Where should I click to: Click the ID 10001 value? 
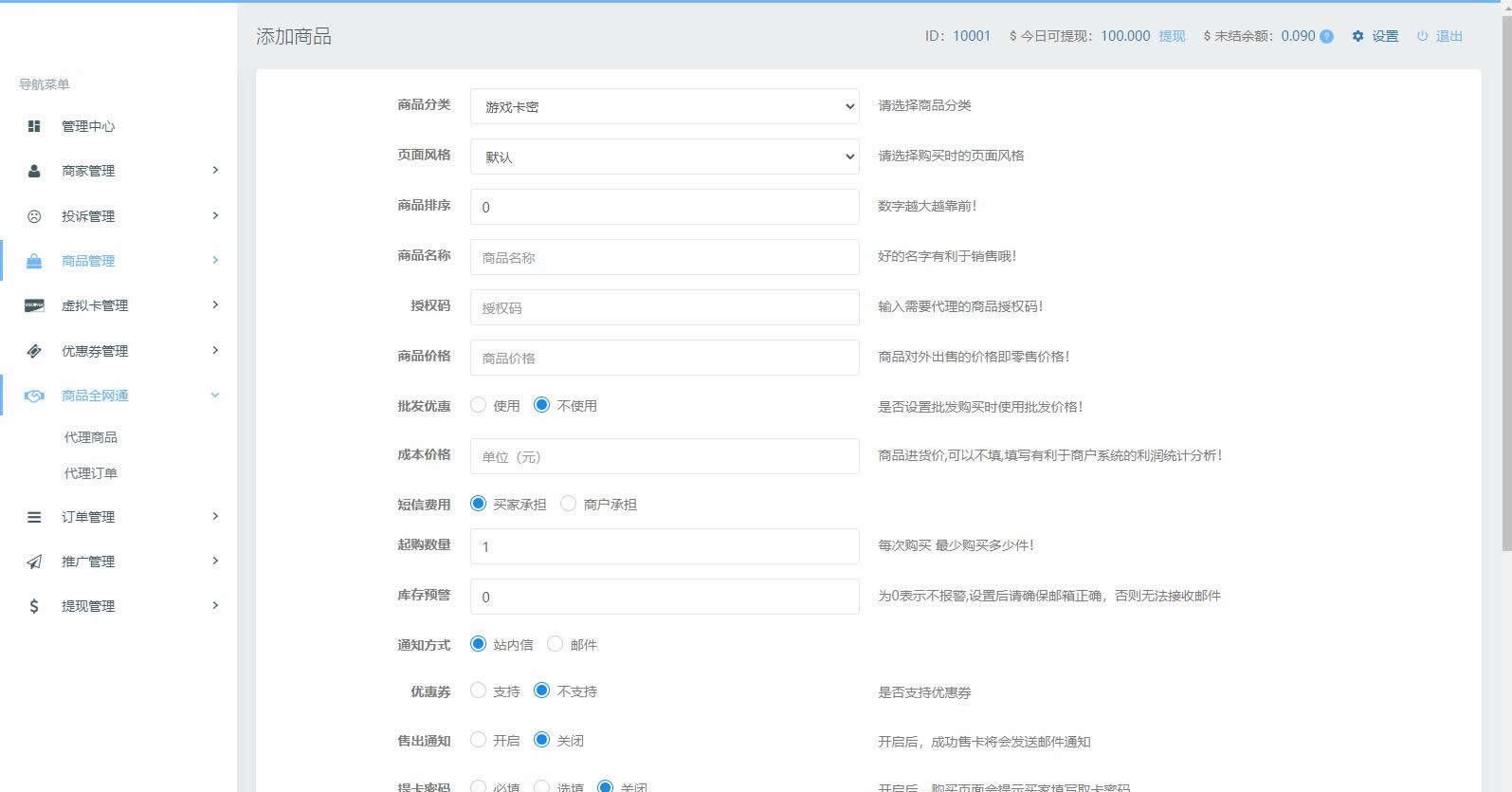click(972, 36)
